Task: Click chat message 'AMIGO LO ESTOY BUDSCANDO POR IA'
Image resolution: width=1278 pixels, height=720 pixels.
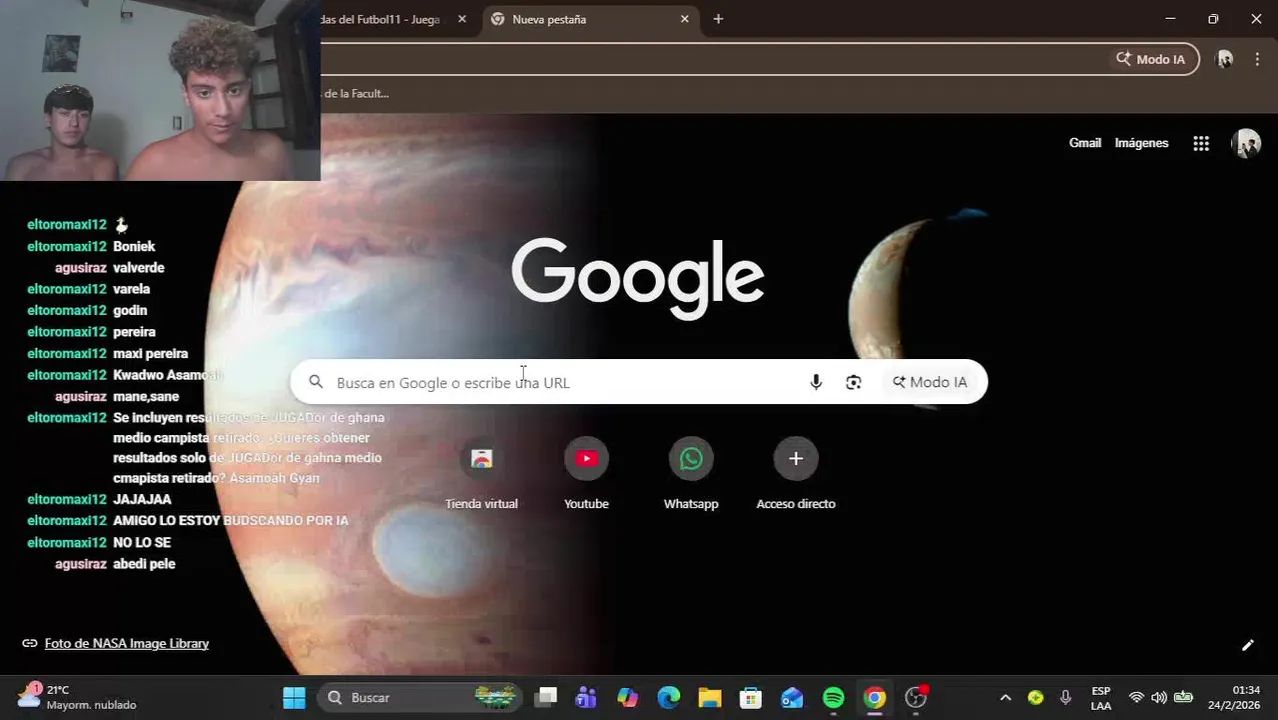Action: click(231, 520)
